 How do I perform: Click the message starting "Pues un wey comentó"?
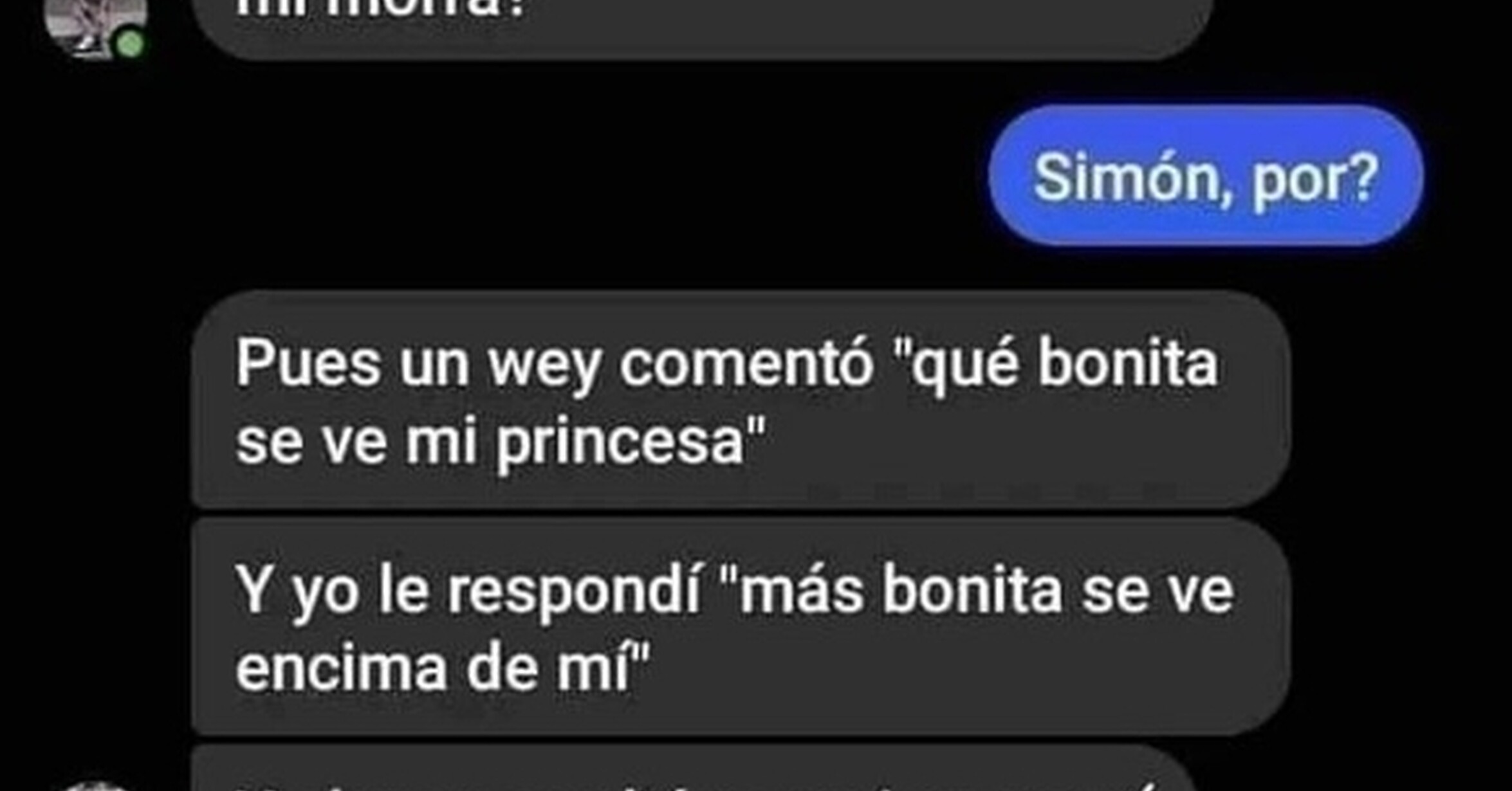(741, 400)
